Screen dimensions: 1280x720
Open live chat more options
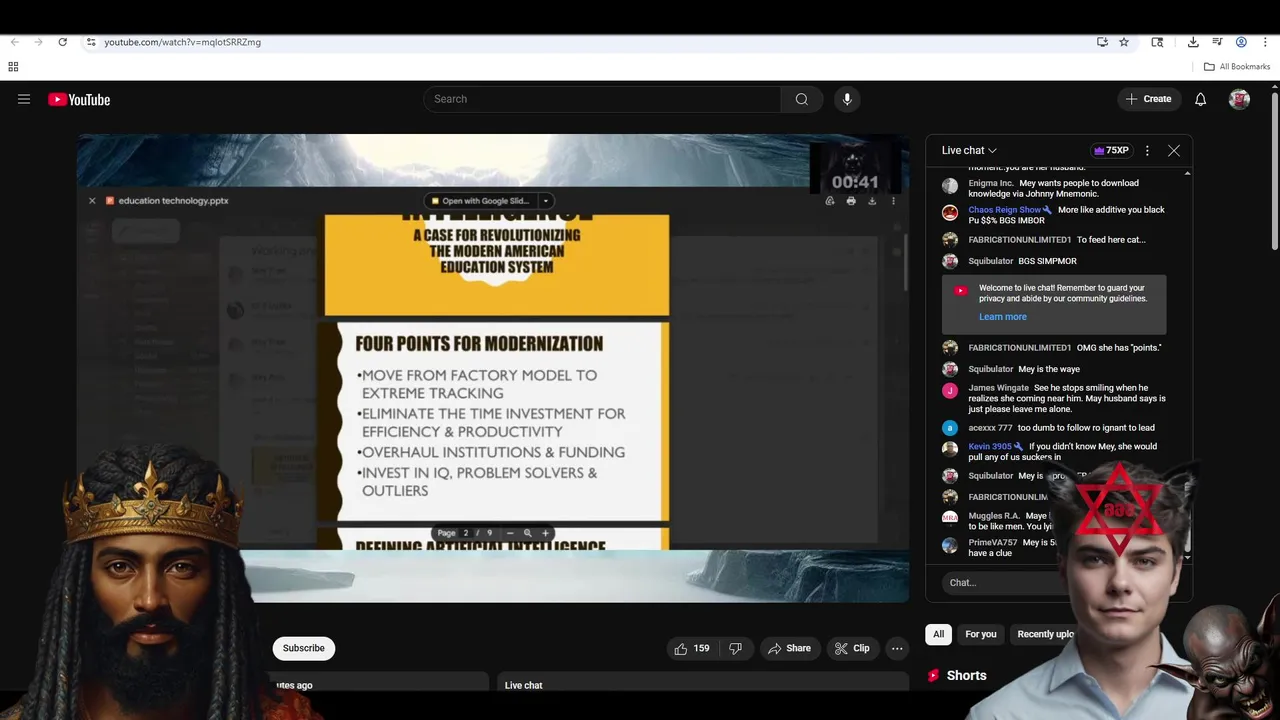point(1147,150)
